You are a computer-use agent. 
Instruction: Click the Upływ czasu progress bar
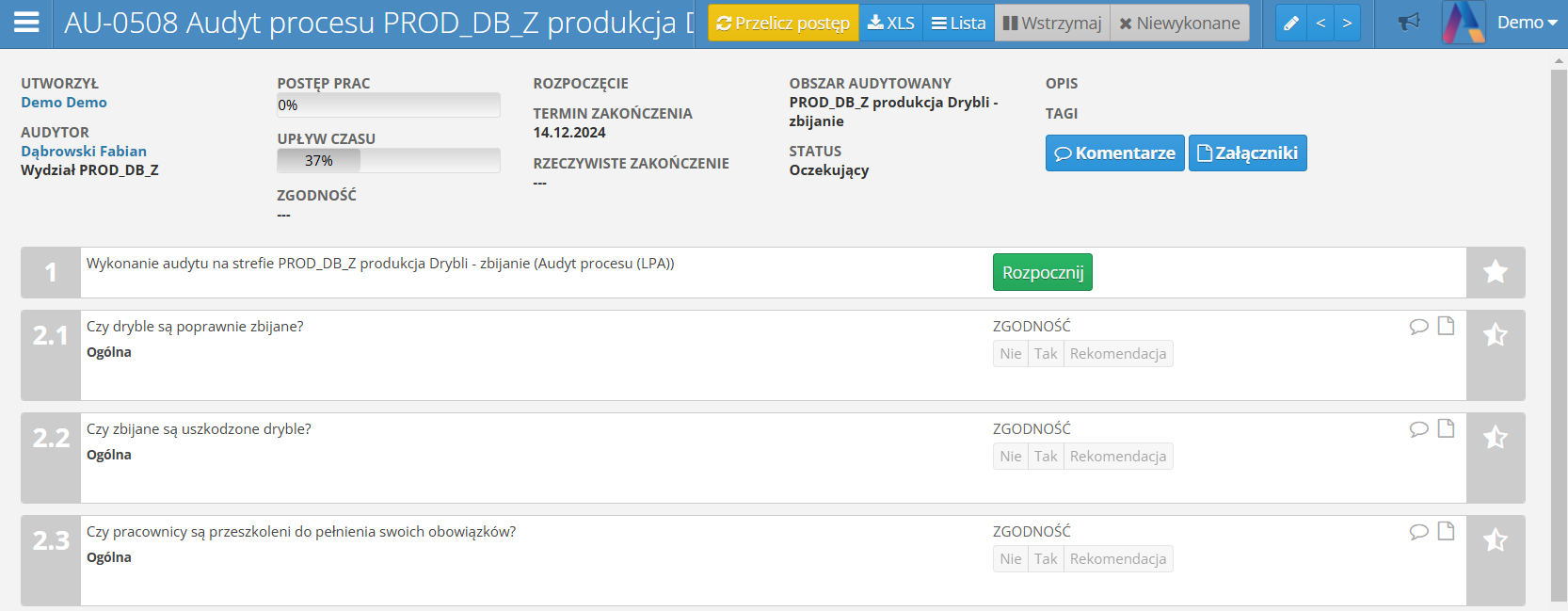(x=388, y=161)
